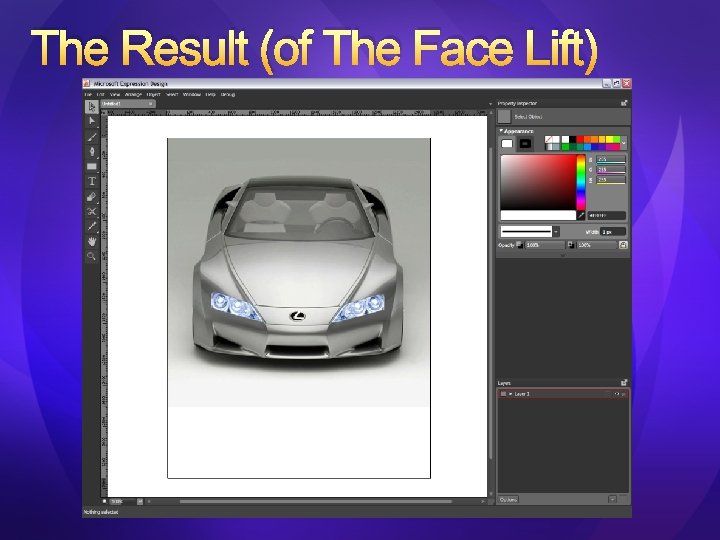Open the Help menu

211,95
